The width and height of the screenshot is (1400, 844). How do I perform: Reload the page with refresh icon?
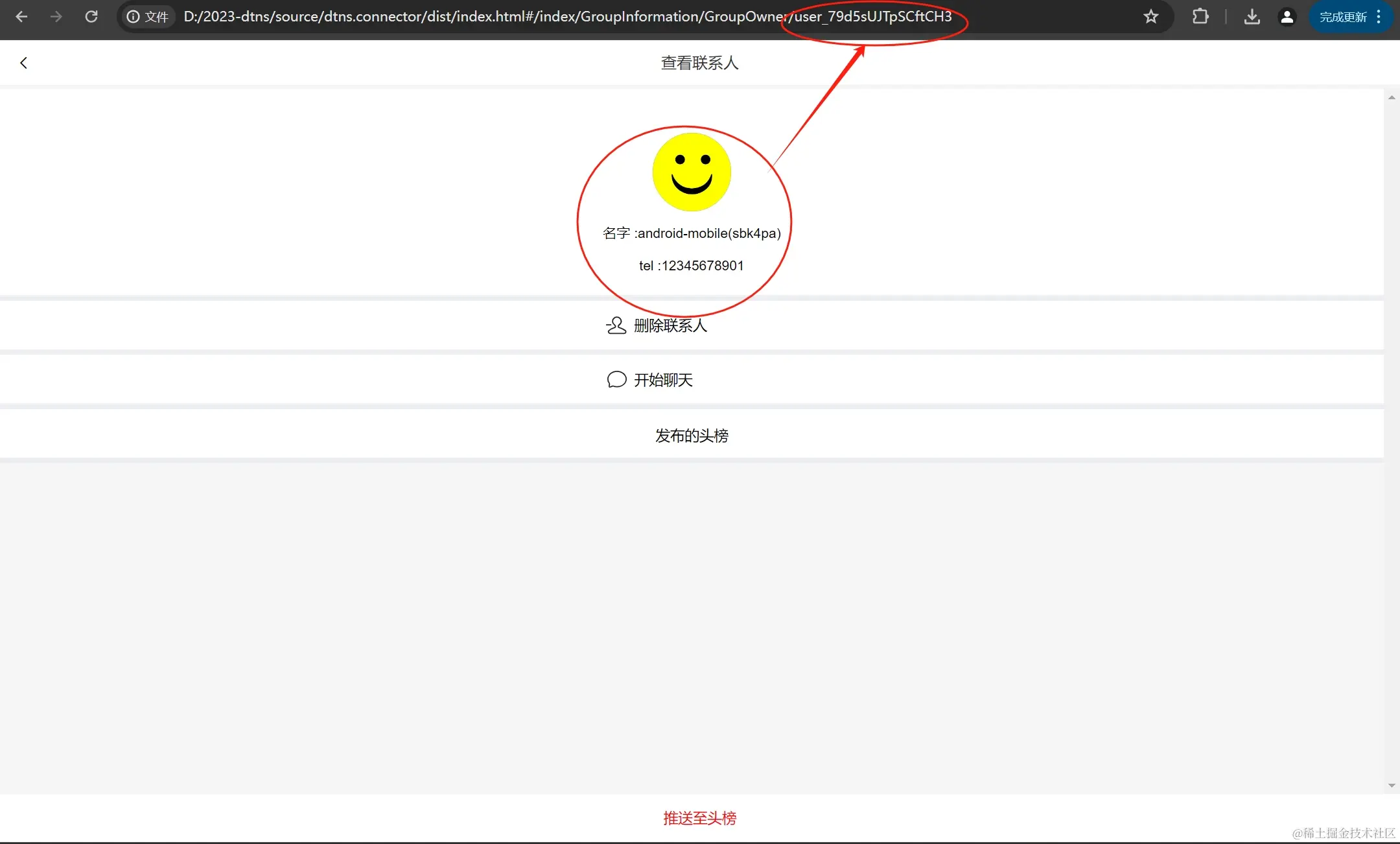(91, 17)
